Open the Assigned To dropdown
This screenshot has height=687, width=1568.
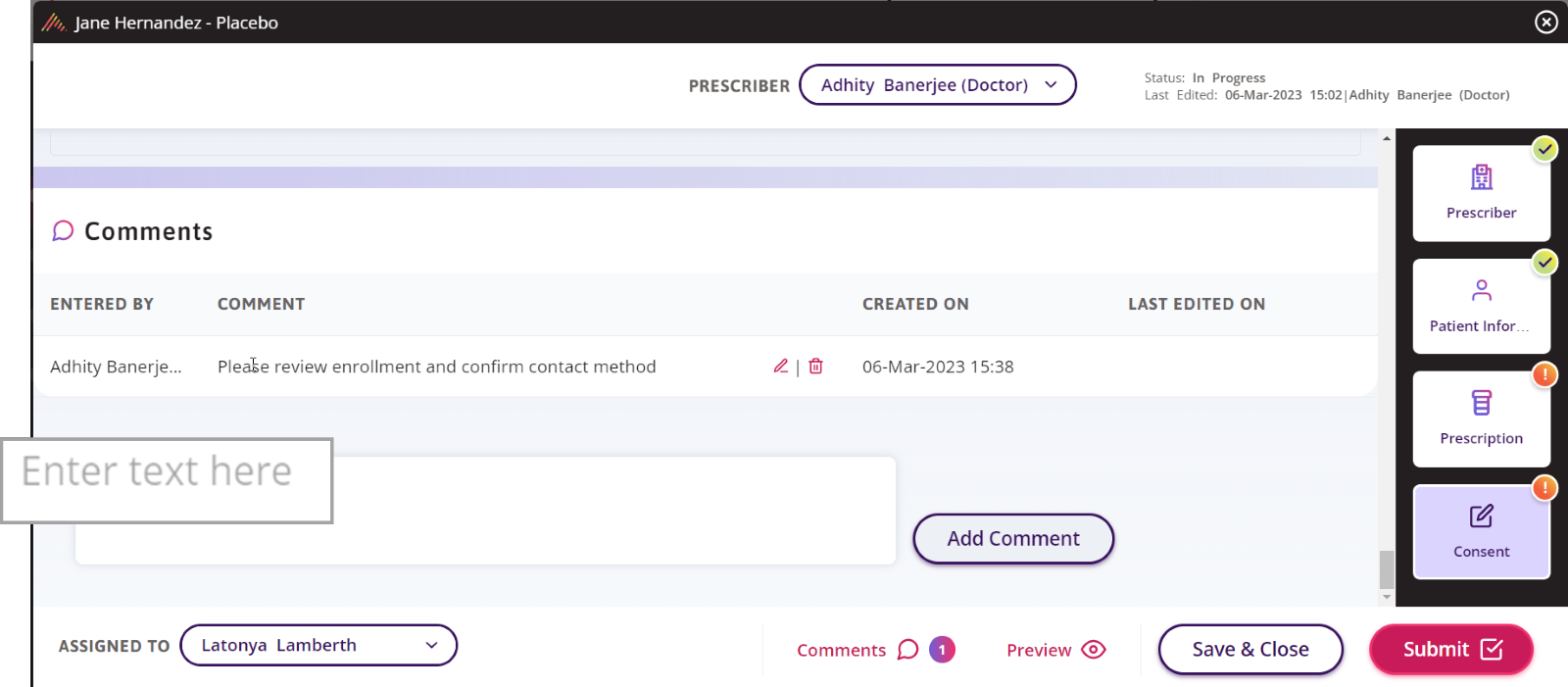(x=318, y=646)
